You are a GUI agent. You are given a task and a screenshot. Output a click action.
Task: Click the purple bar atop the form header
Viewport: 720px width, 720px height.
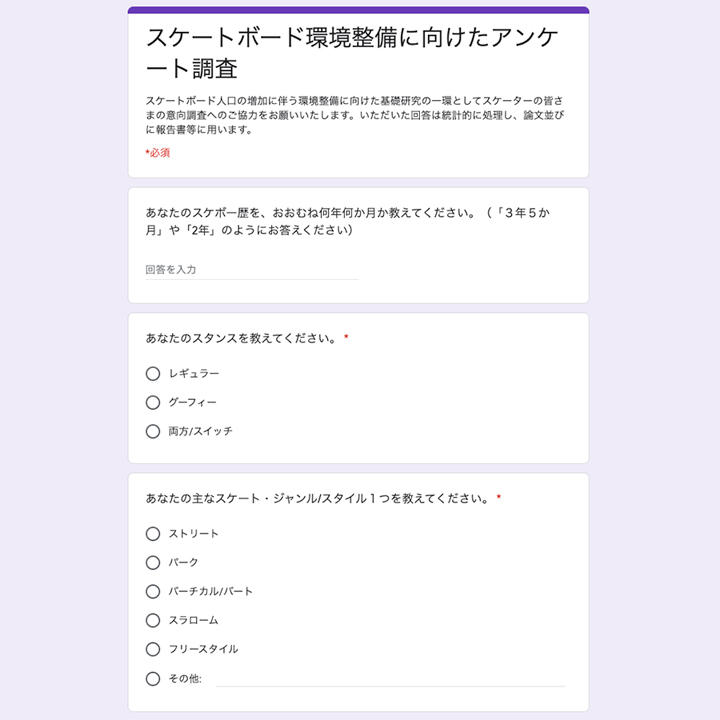(x=358, y=10)
